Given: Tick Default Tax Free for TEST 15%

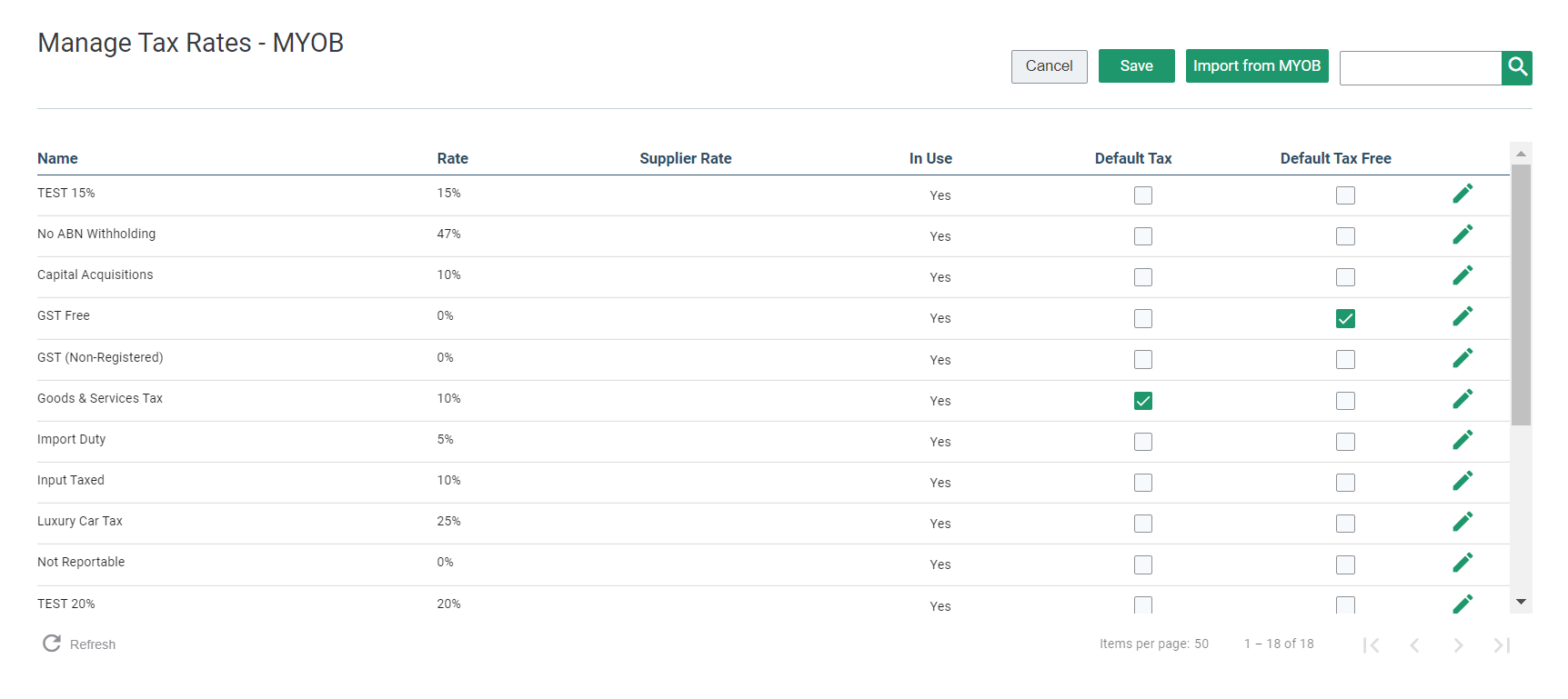Looking at the screenshot, I should coord(1345,195).
